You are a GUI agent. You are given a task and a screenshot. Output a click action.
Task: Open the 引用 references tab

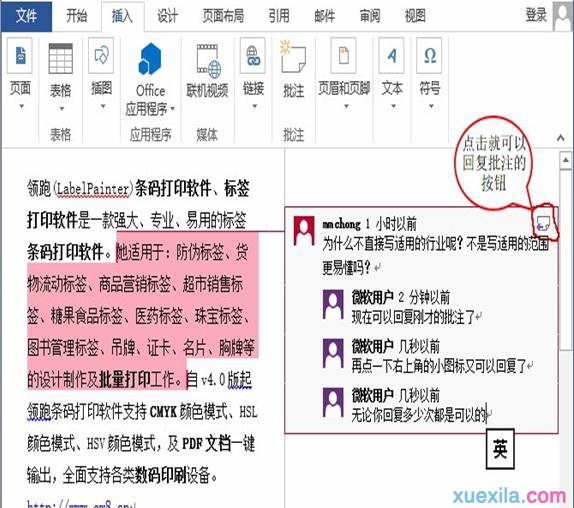(x=279, y=16)
